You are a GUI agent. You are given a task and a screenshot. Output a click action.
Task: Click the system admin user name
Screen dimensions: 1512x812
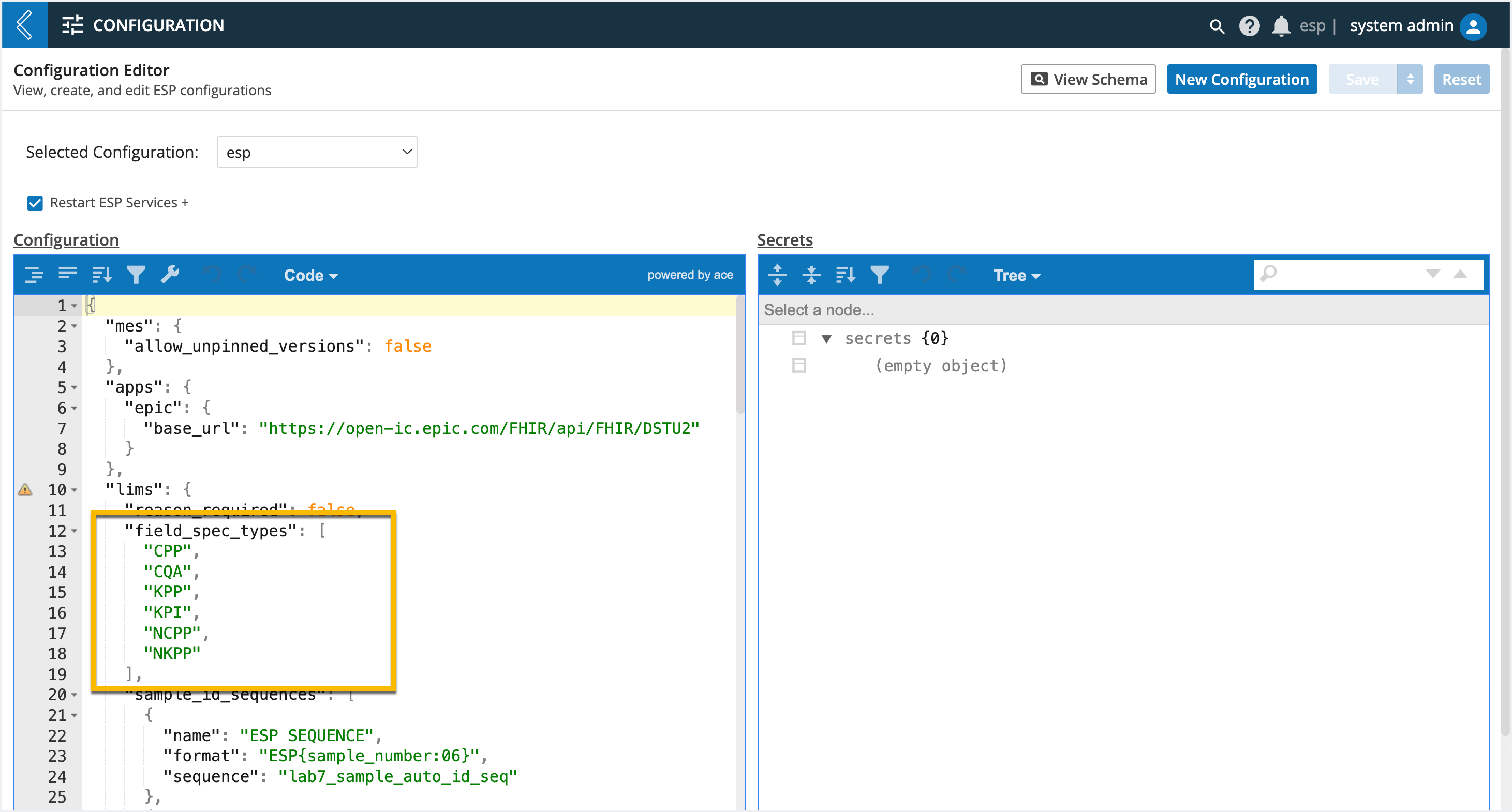coord(1402,26)
